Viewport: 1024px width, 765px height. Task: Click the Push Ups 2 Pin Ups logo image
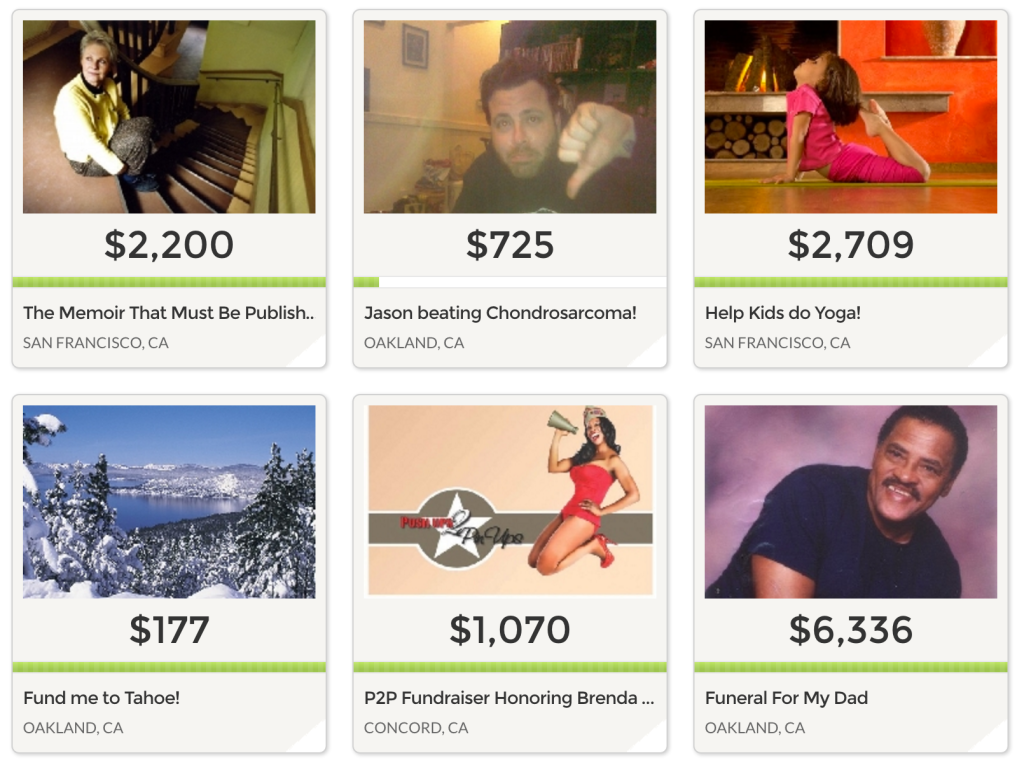point(510,501)
